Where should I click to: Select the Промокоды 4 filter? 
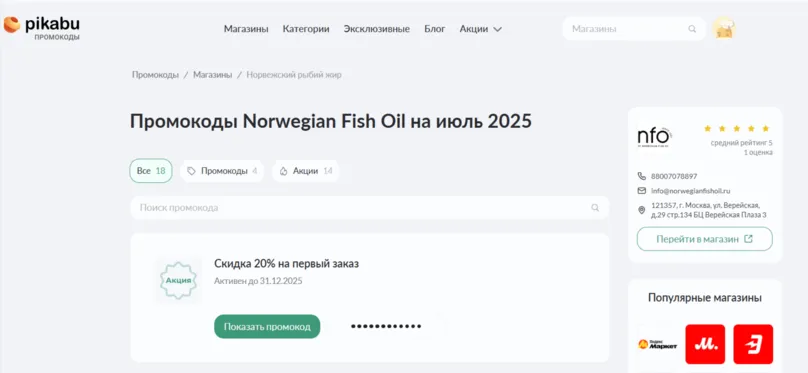[x=222, y=171]
